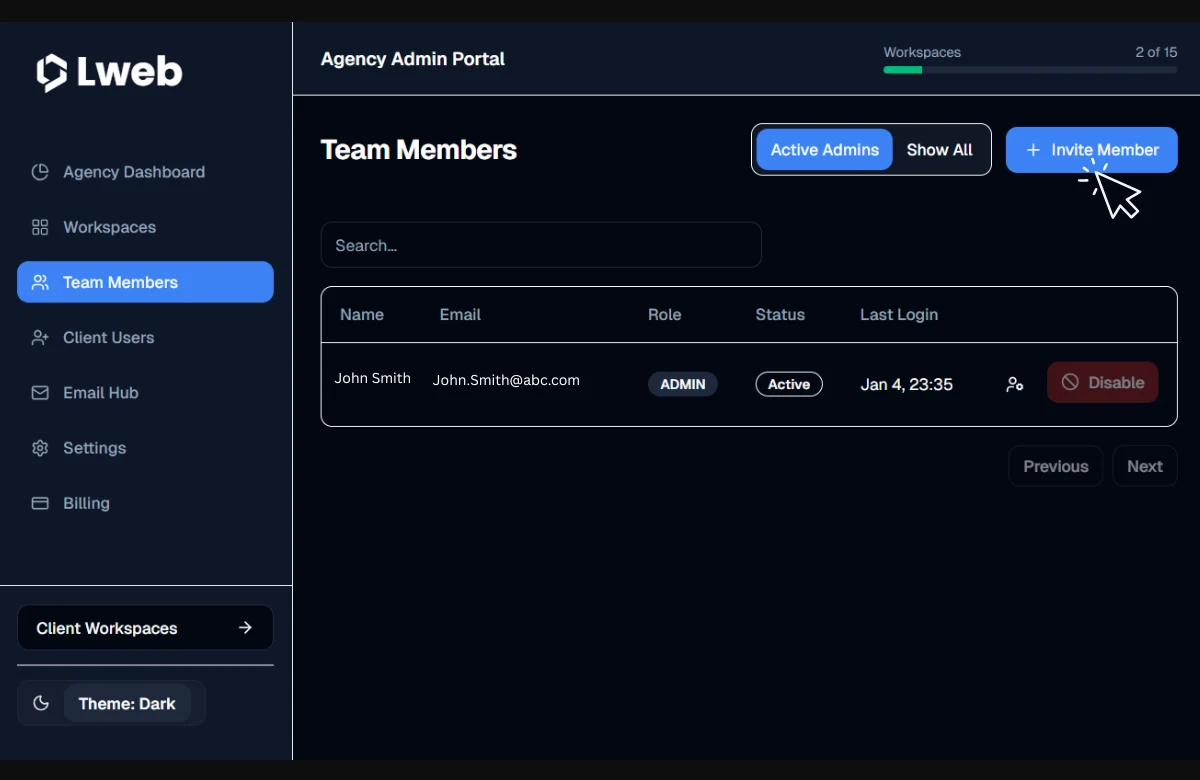Click the Workspaces usage progress bar
The height and width of the screenshot is (780, 1200).
(1030, 70)
